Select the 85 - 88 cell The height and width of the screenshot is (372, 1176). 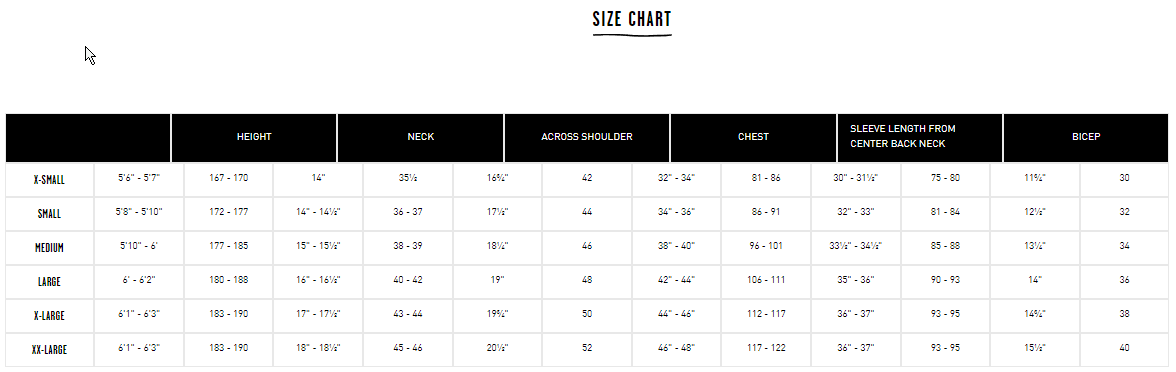[x=945, y=246]
